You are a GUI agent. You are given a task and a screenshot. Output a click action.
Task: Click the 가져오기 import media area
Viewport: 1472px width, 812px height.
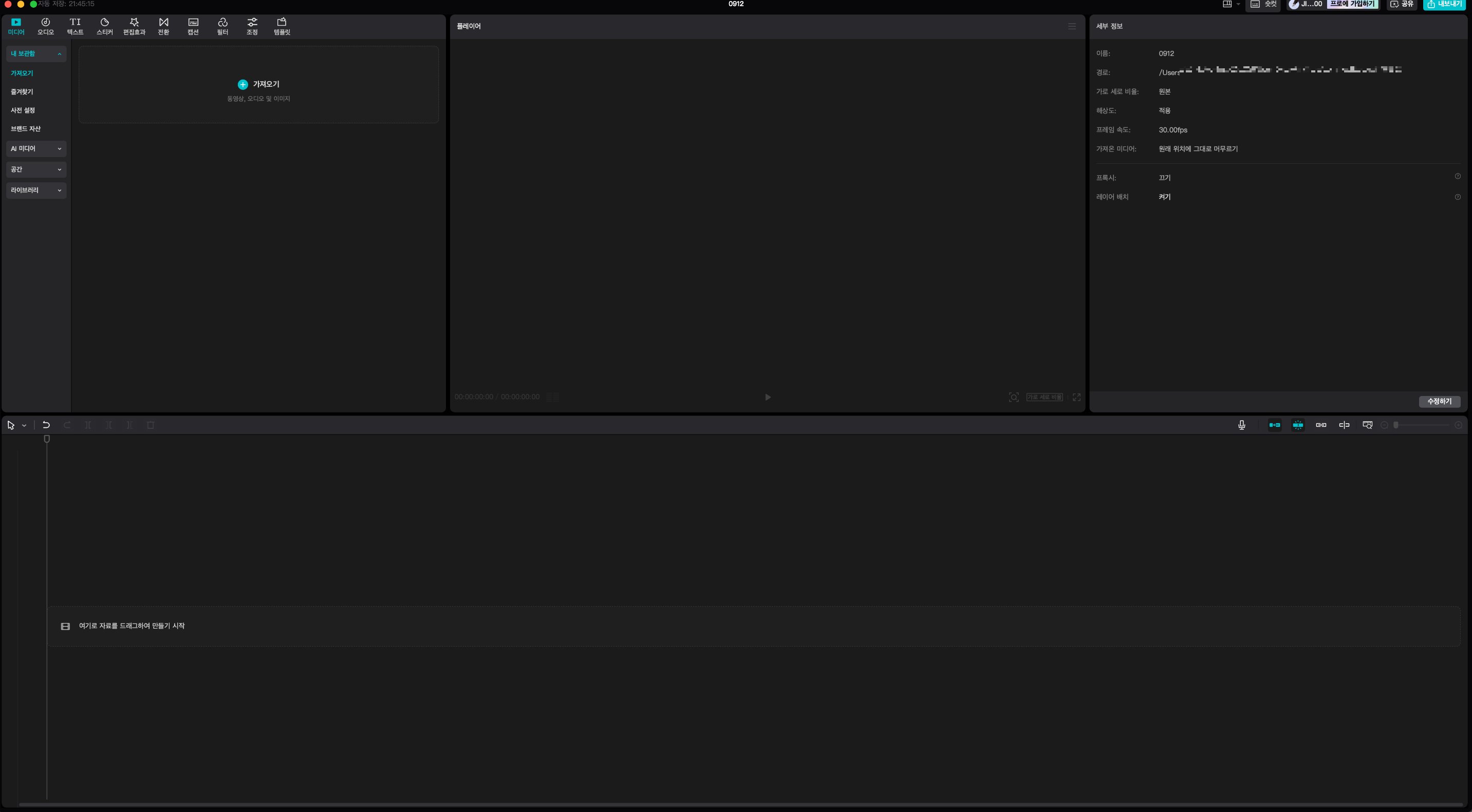coord(258,85)
